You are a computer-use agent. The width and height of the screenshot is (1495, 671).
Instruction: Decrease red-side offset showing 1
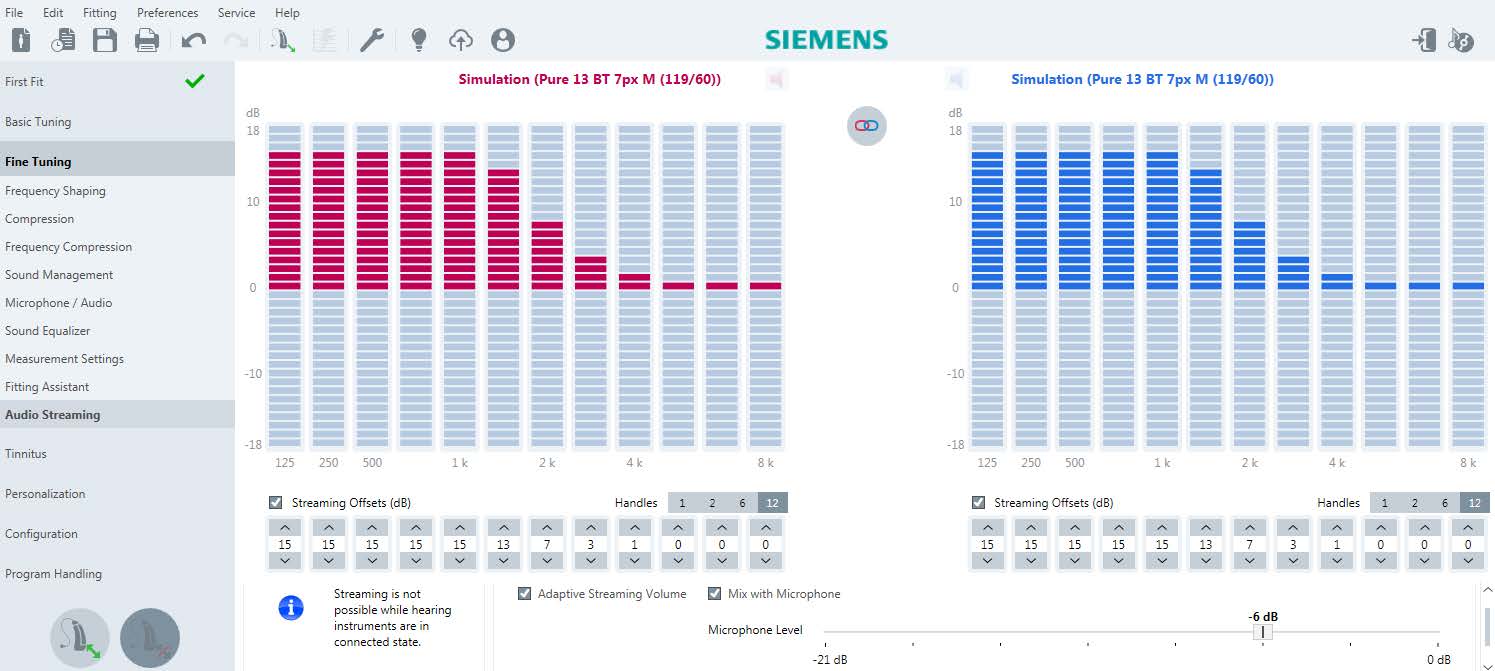coord(635,561)
